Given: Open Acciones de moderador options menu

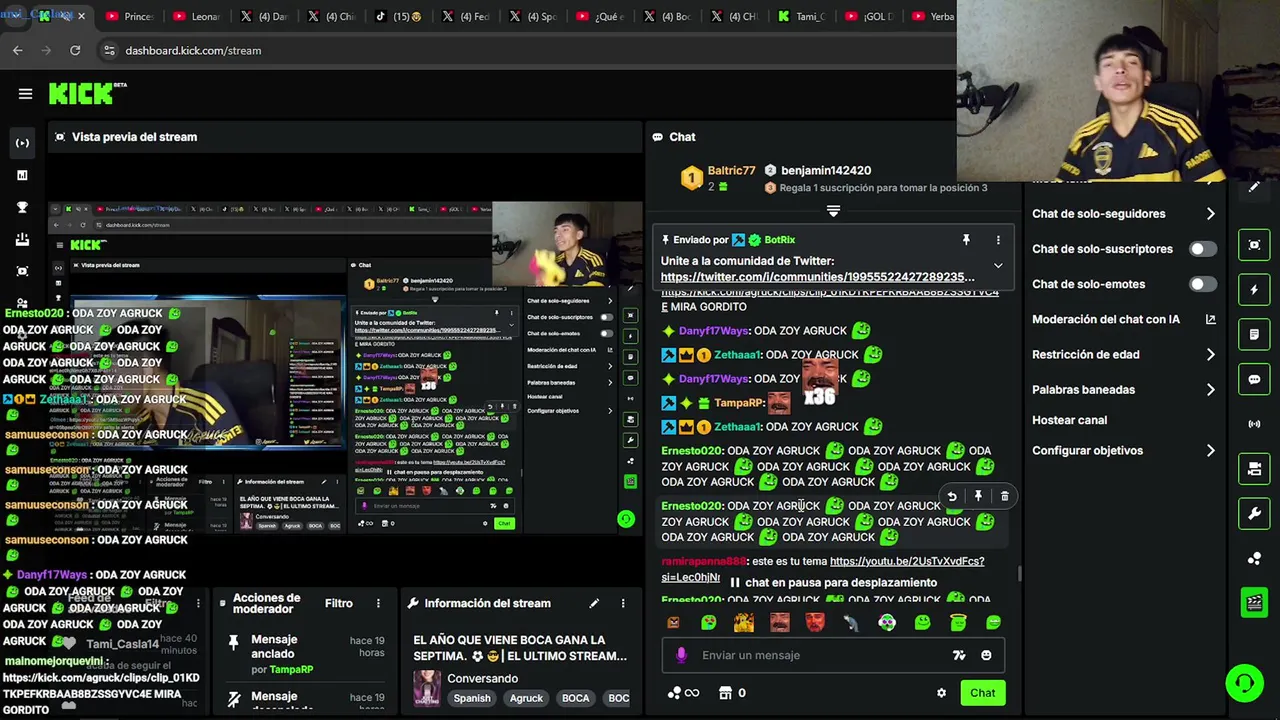Looking at the screenshot, I should [x=378, y=603].
